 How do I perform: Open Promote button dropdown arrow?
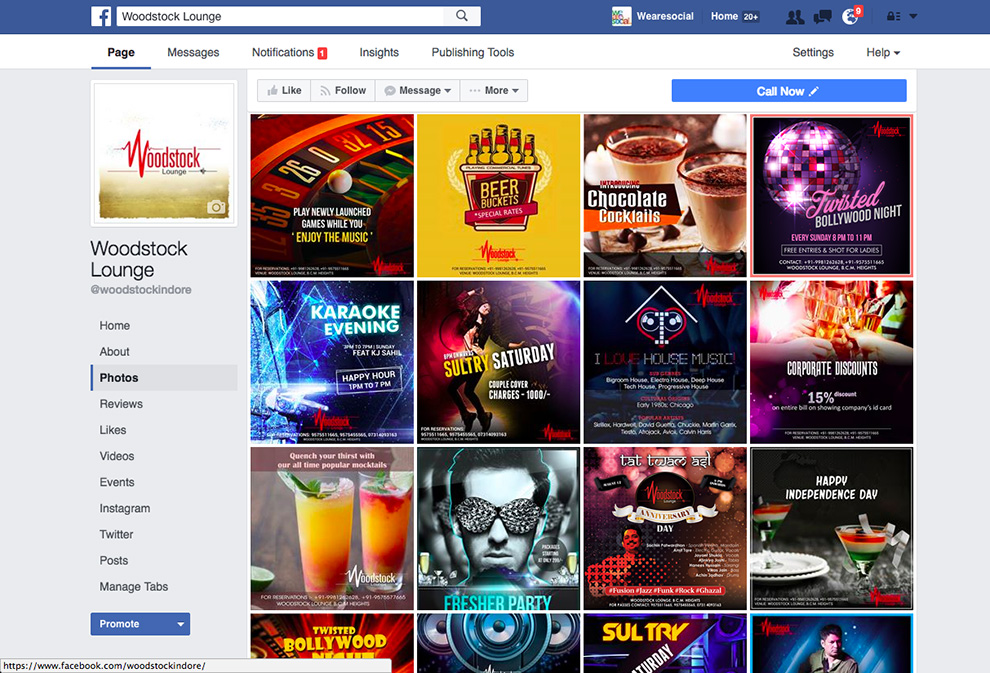[180, 624]
